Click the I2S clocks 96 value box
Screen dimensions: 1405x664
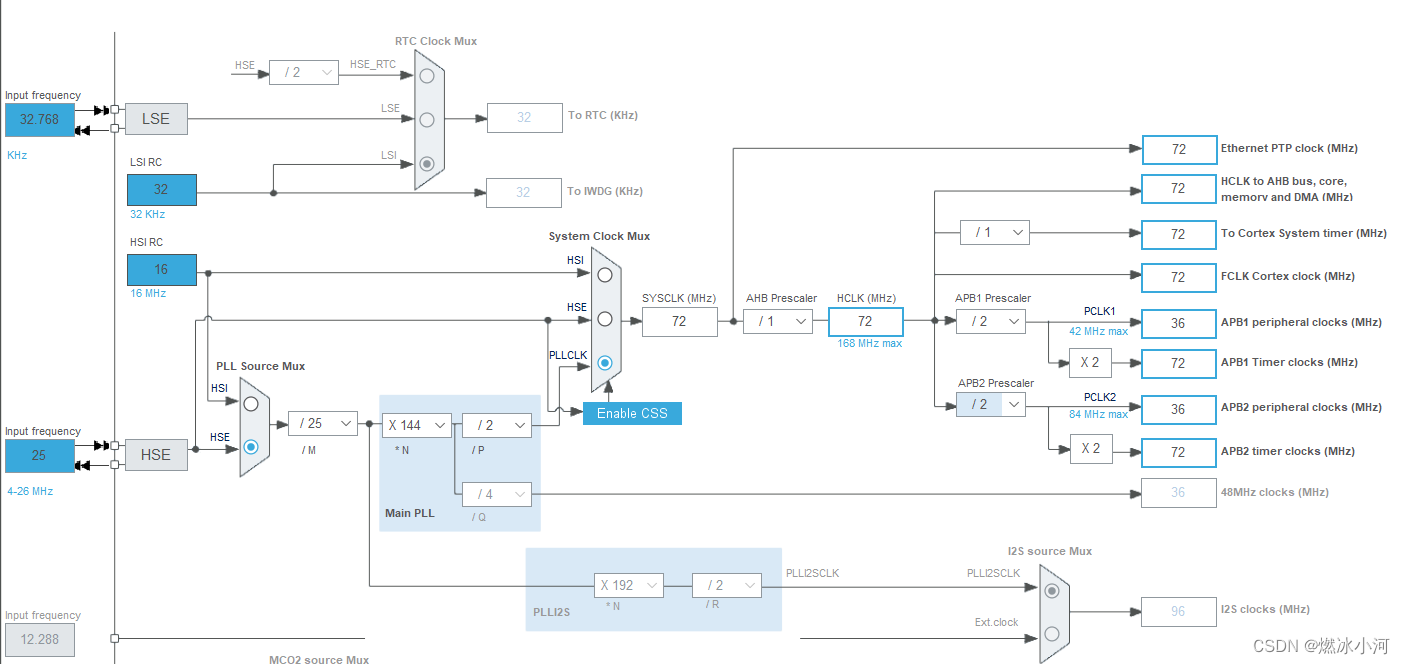pos(1179,610)
